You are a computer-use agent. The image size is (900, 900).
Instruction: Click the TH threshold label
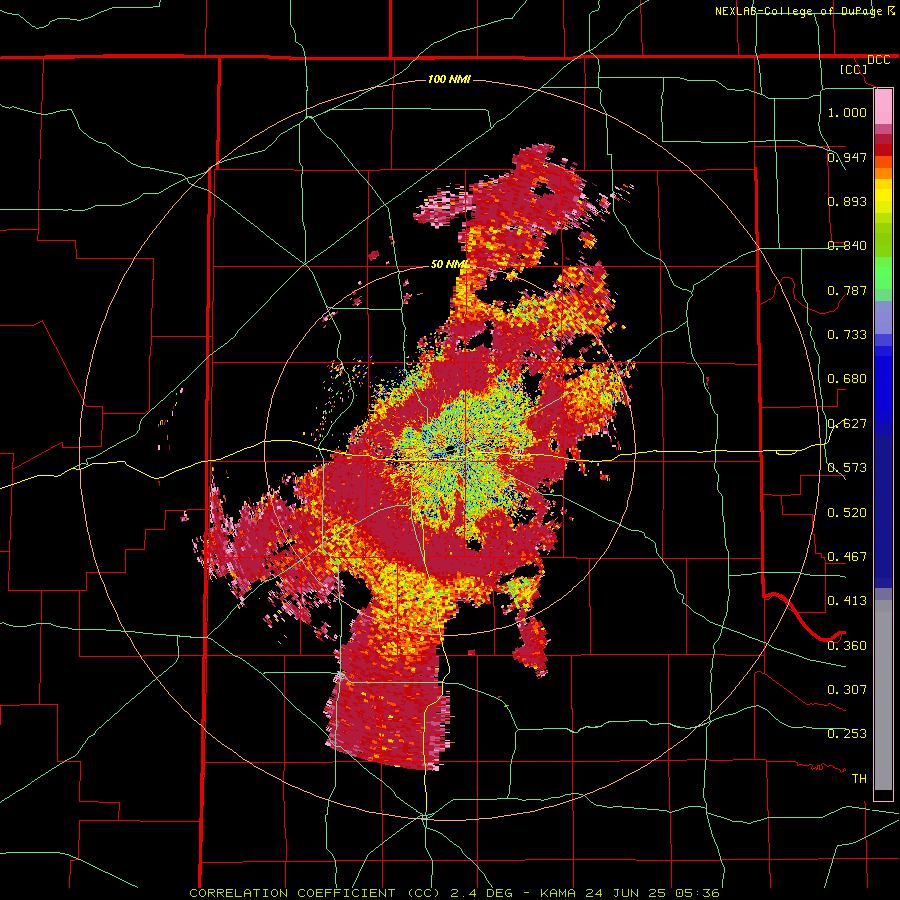tap(859, 779)
